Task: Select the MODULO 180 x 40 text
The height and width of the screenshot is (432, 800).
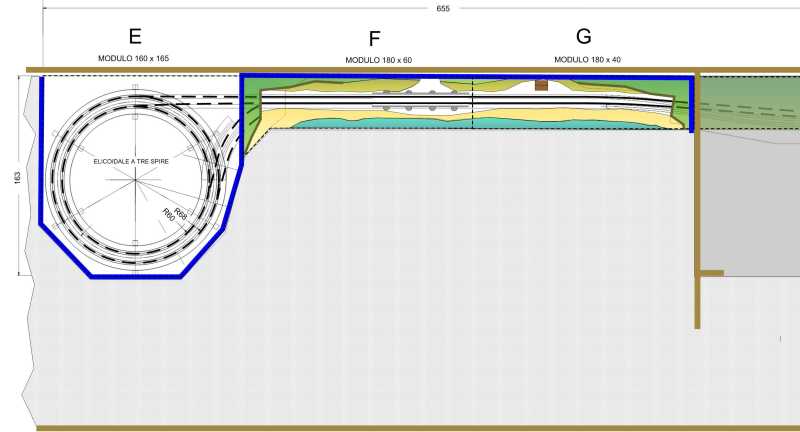Action: tap(587, 60)
